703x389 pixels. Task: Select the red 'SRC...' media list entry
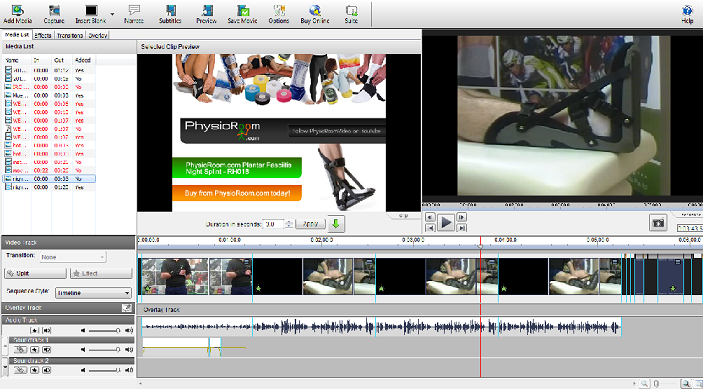pyautogui.click(x=49, y=87)
